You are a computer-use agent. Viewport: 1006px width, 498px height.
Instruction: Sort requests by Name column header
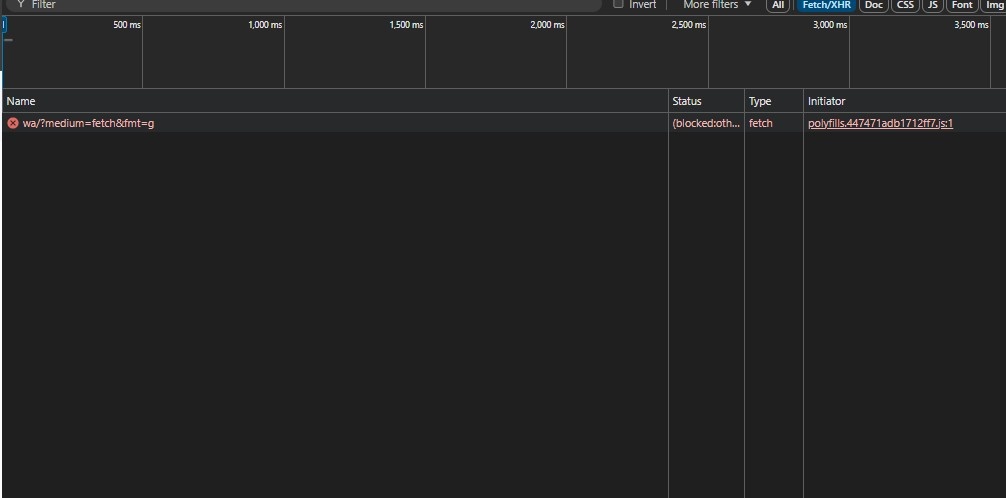(x=21, y=101)
